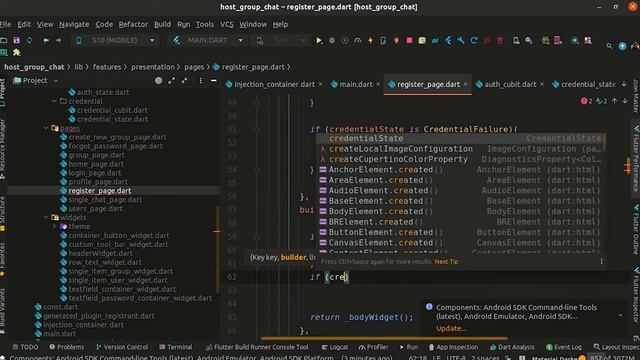This screenshot has width=640, height=360.
Task: Open the wrench settings icon in toolbar
Action: tap(461, 40)
